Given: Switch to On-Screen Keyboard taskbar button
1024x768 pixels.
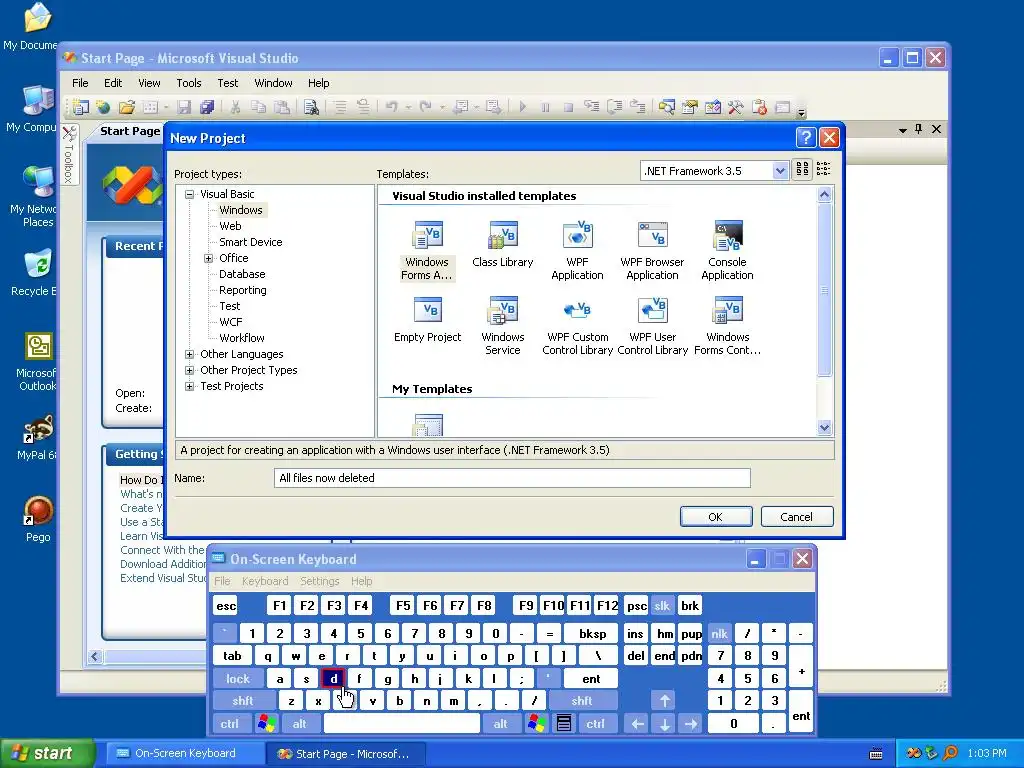Looking at the screenshot, I should [x=184, y=754].
